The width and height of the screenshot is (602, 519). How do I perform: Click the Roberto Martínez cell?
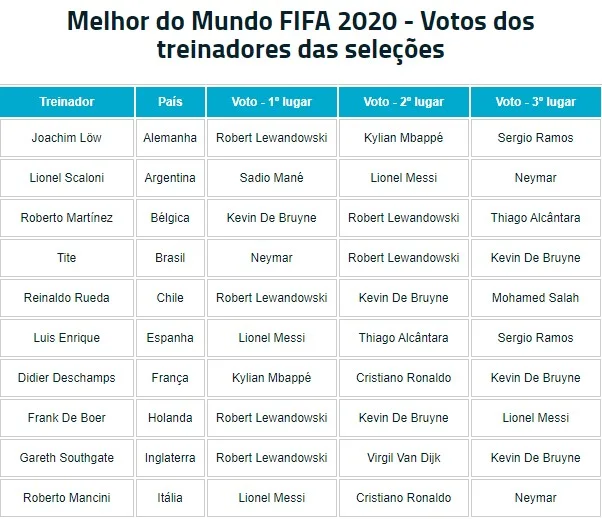click(x=67, y=218)
